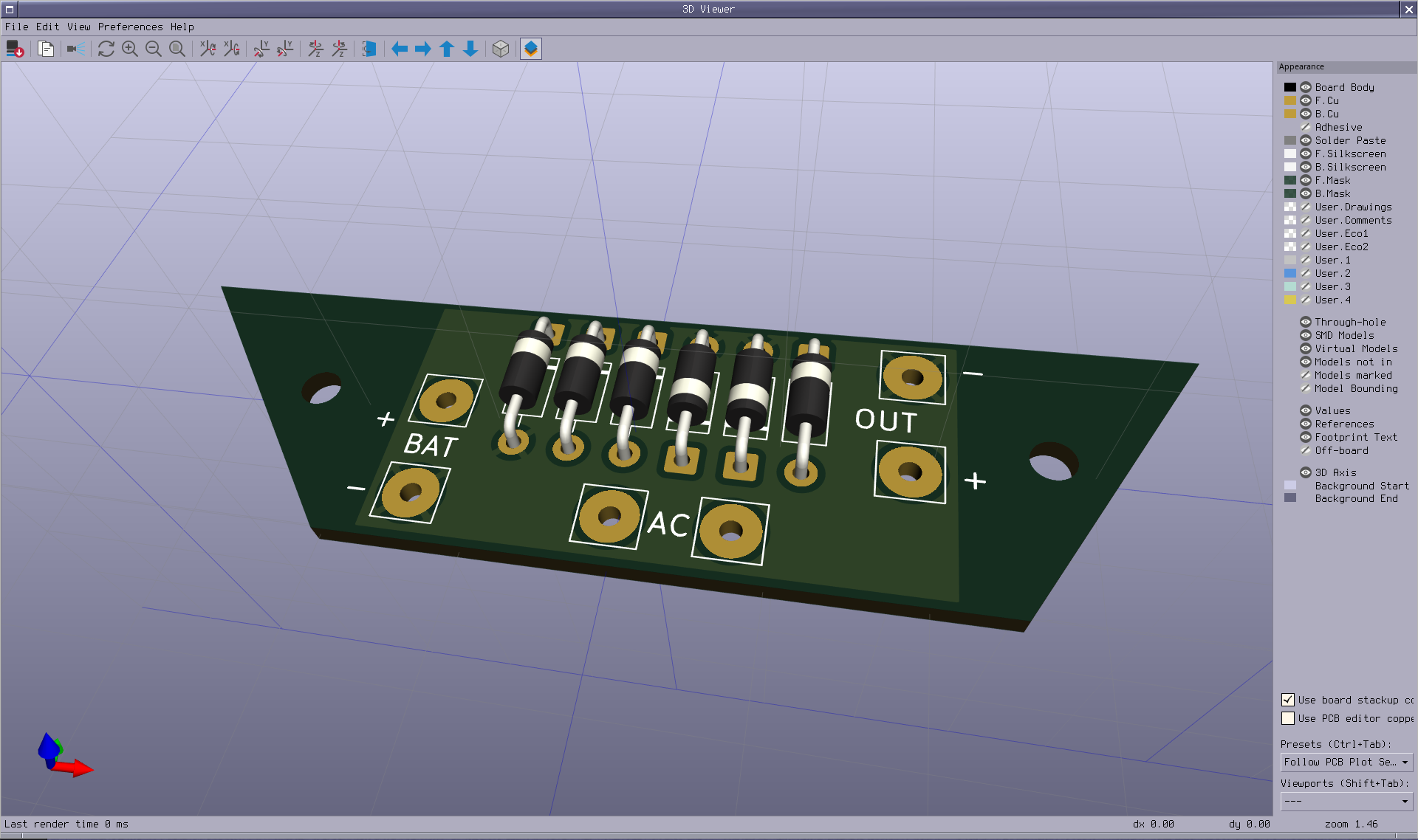Open the Presets dropdown

[x=1346, y=762]
